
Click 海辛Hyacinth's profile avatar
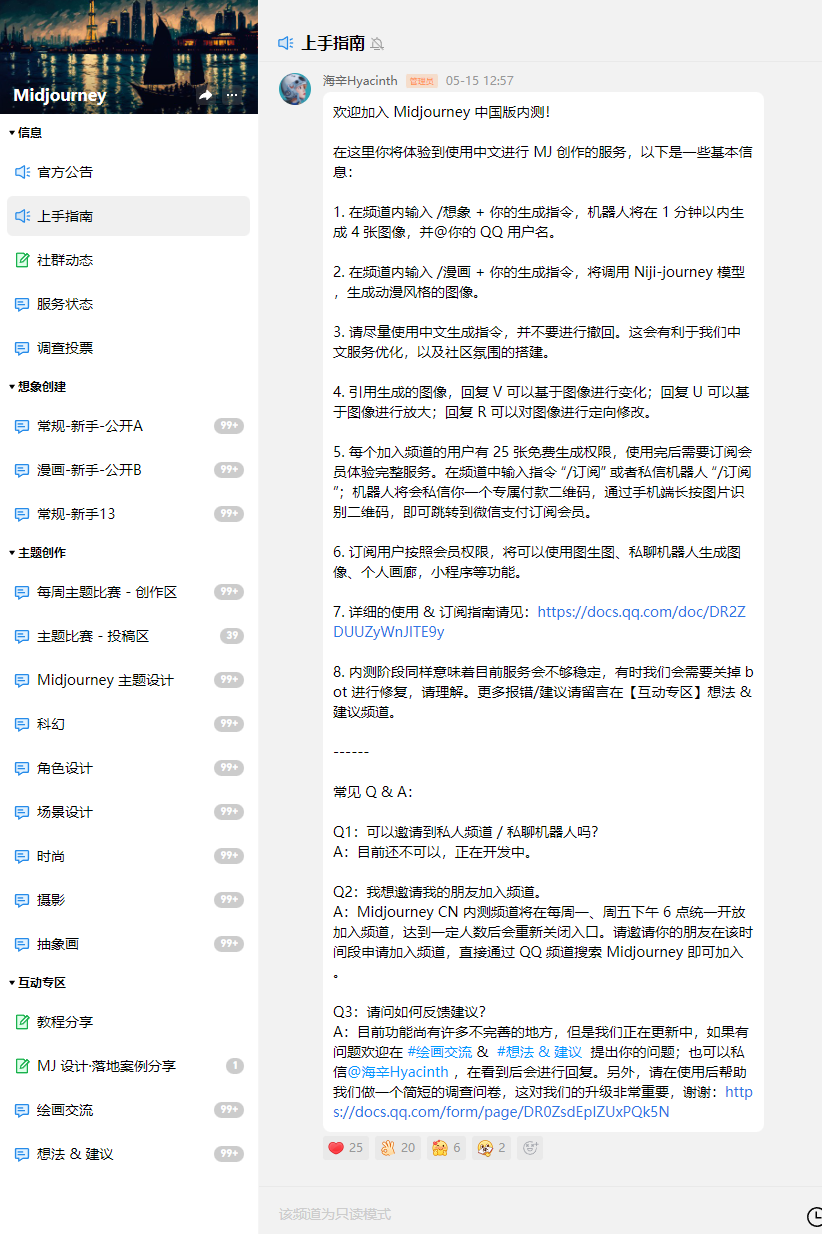pos(295,89)
